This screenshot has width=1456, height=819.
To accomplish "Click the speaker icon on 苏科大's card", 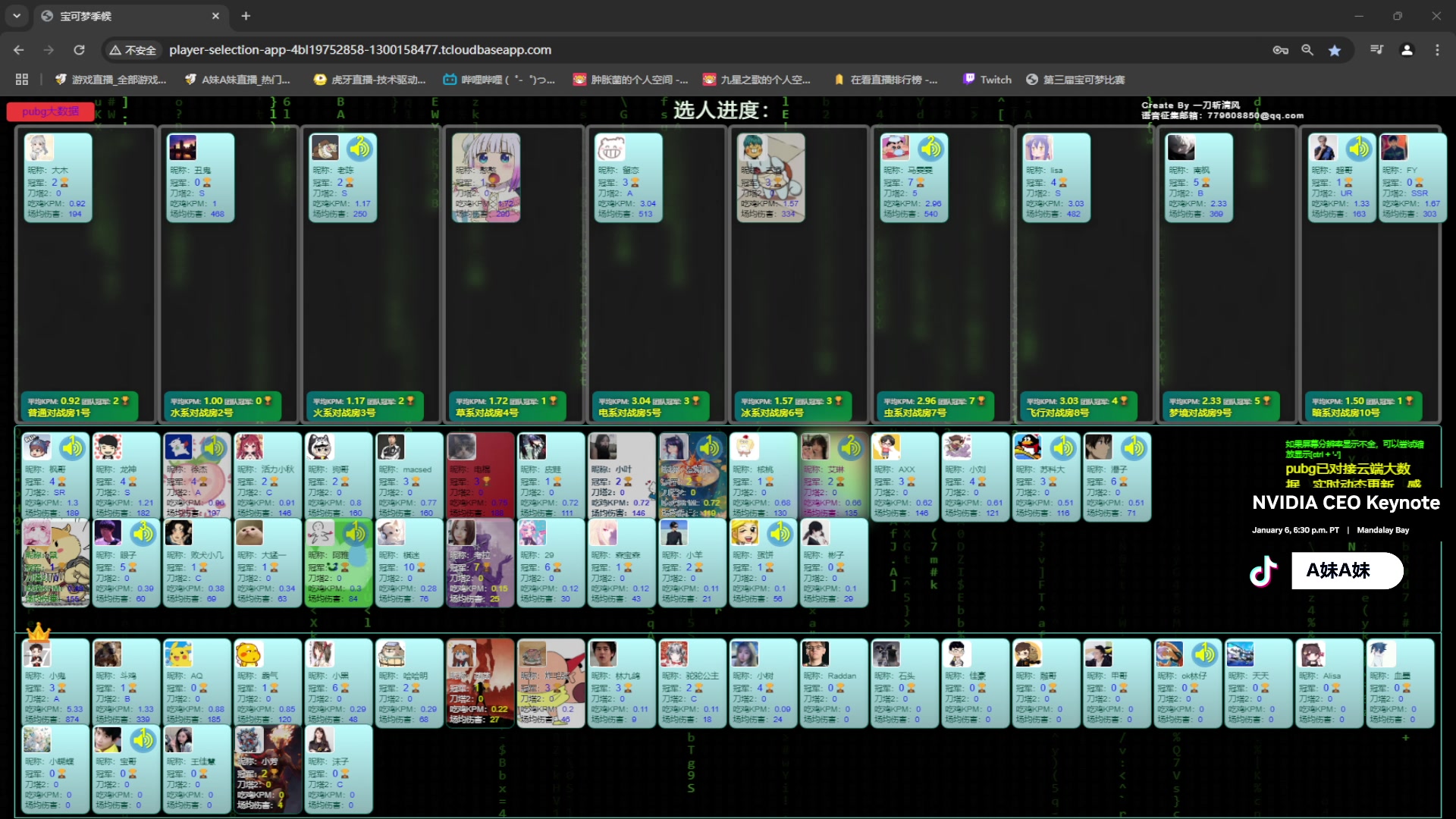I will tap(1063, 448).
